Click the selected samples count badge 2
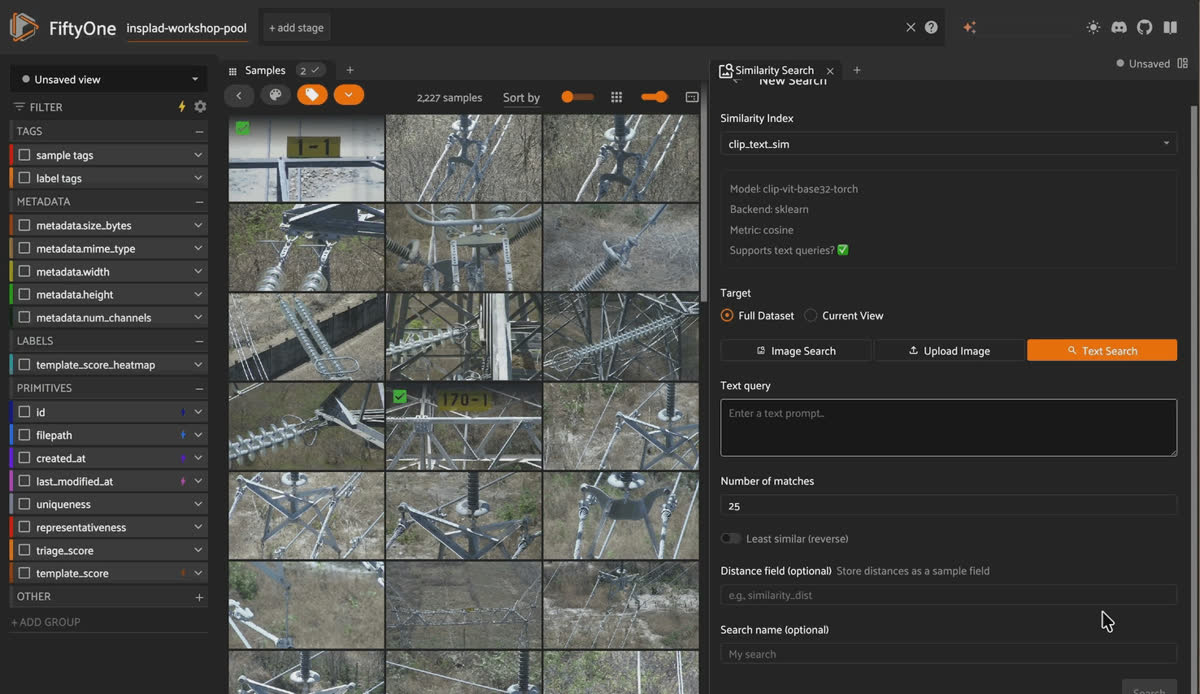This screenshot has height=694, width=1200. [311, 70]
